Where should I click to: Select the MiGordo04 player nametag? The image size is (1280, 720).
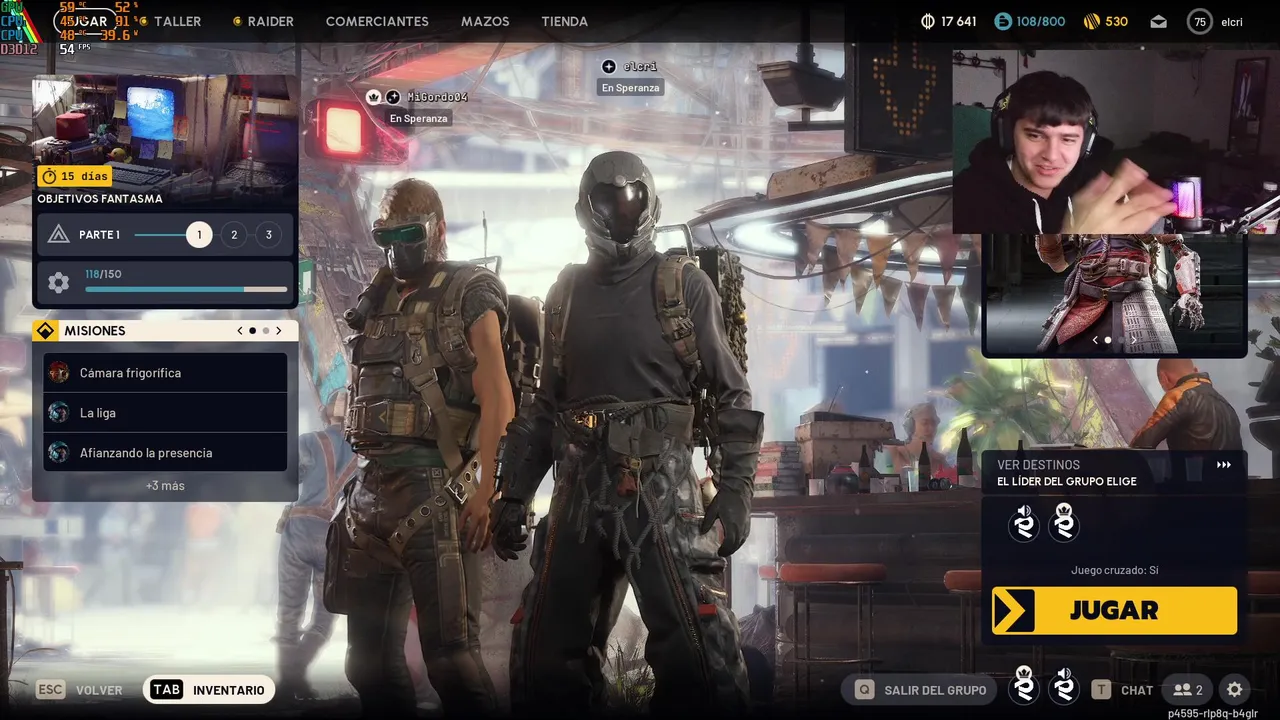tap(437, 97)
